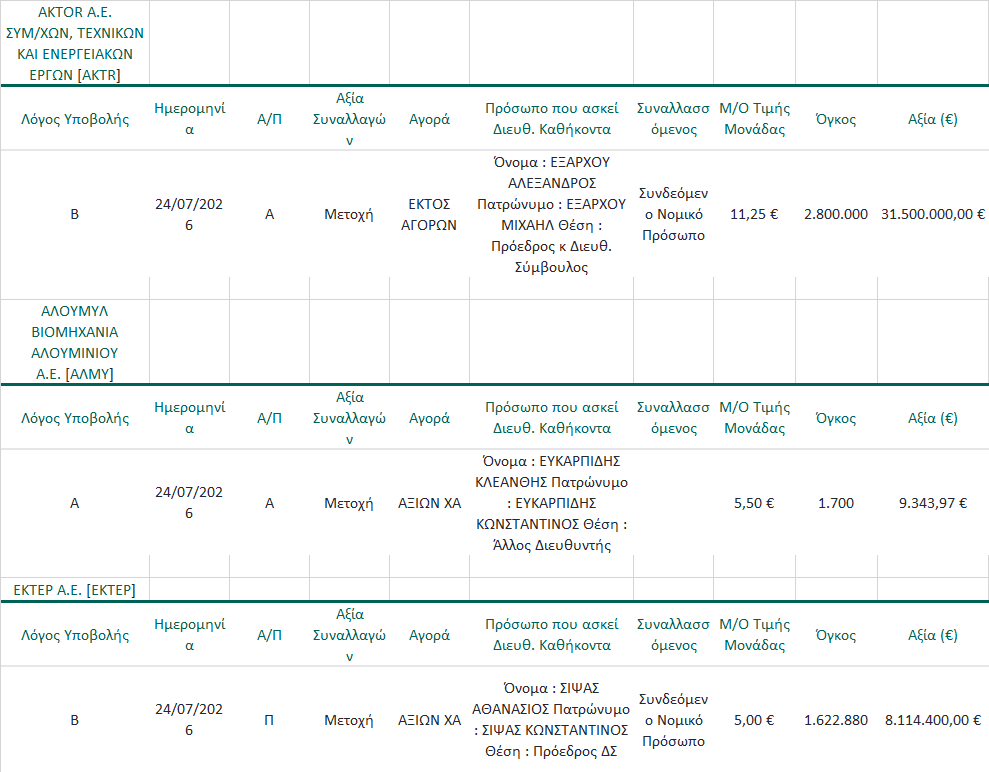989x772 pixels.
Task: Click the volume 2.800.000
Action: point(836,214)
